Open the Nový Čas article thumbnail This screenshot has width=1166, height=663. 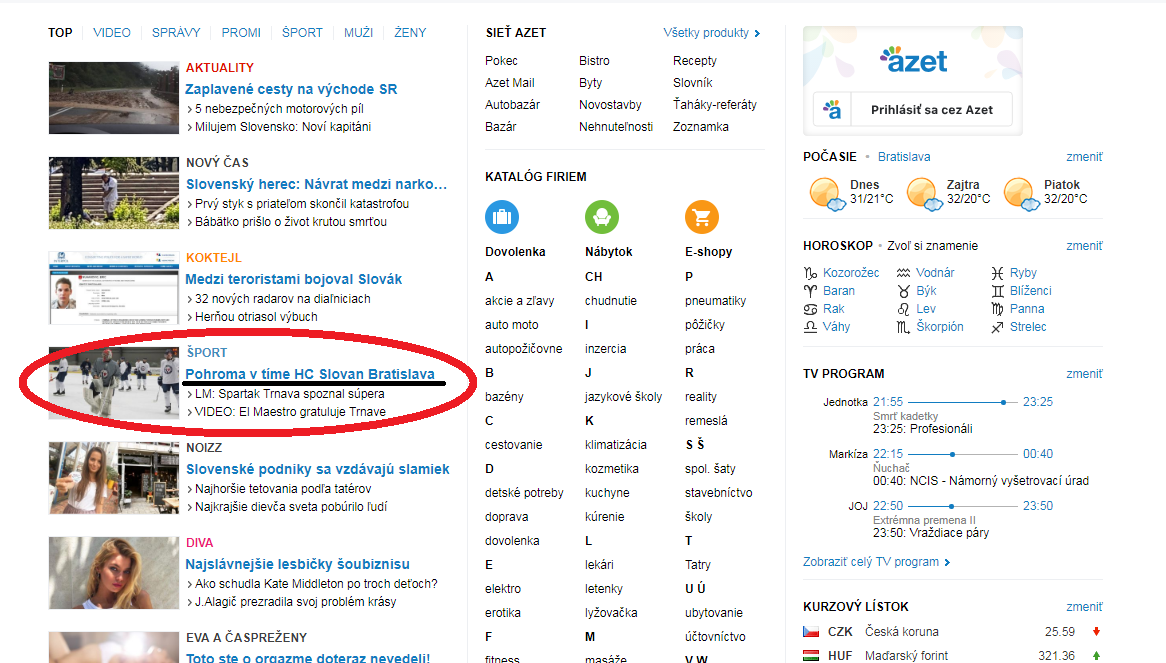click(114, 193)
